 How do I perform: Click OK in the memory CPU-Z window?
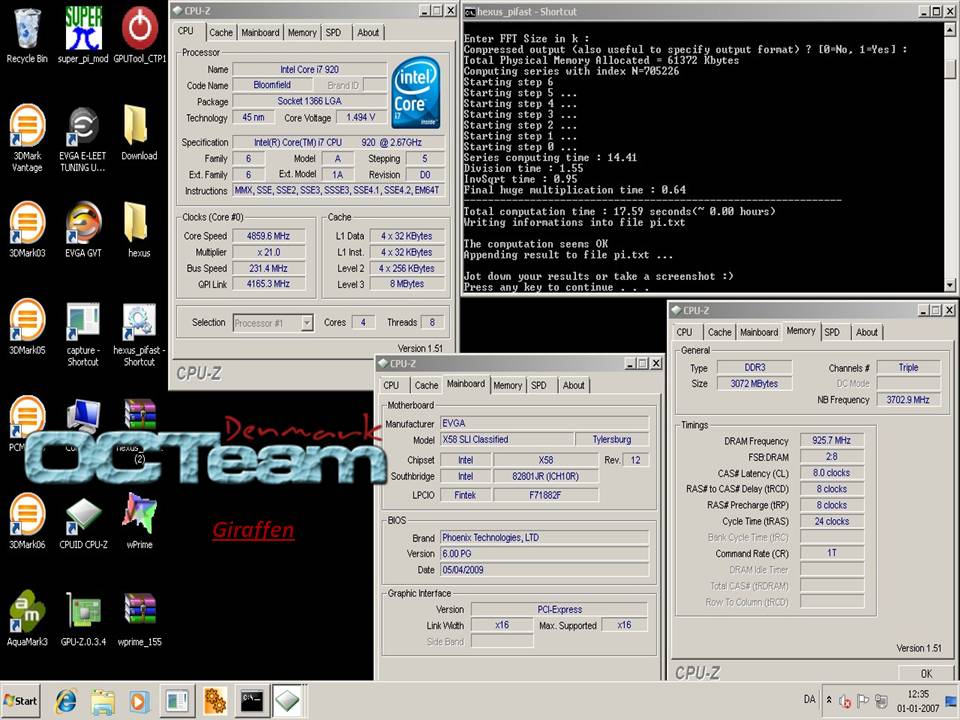coord(927,673)
